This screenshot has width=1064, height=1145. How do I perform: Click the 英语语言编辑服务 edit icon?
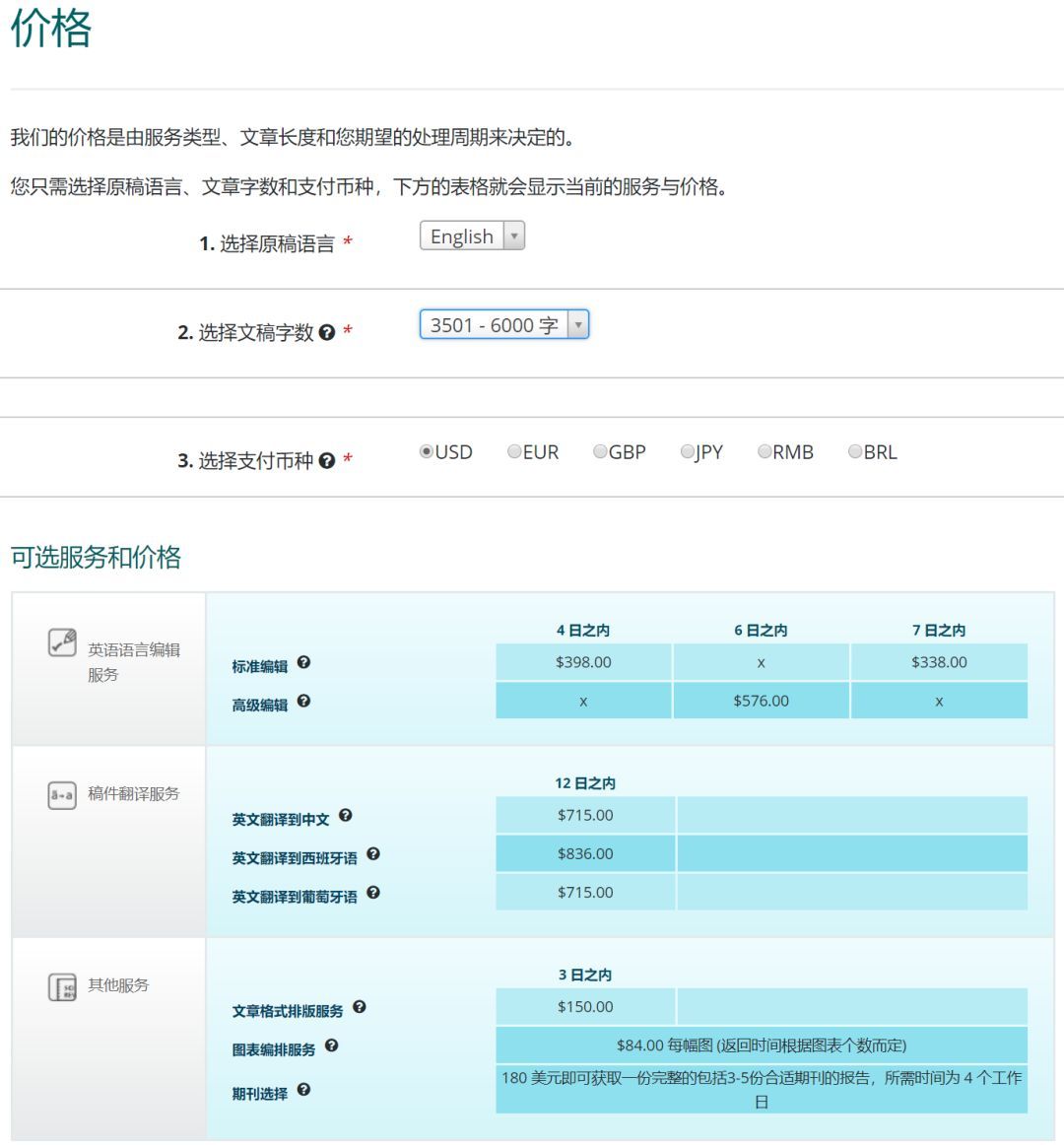click(x=62, y=642)
